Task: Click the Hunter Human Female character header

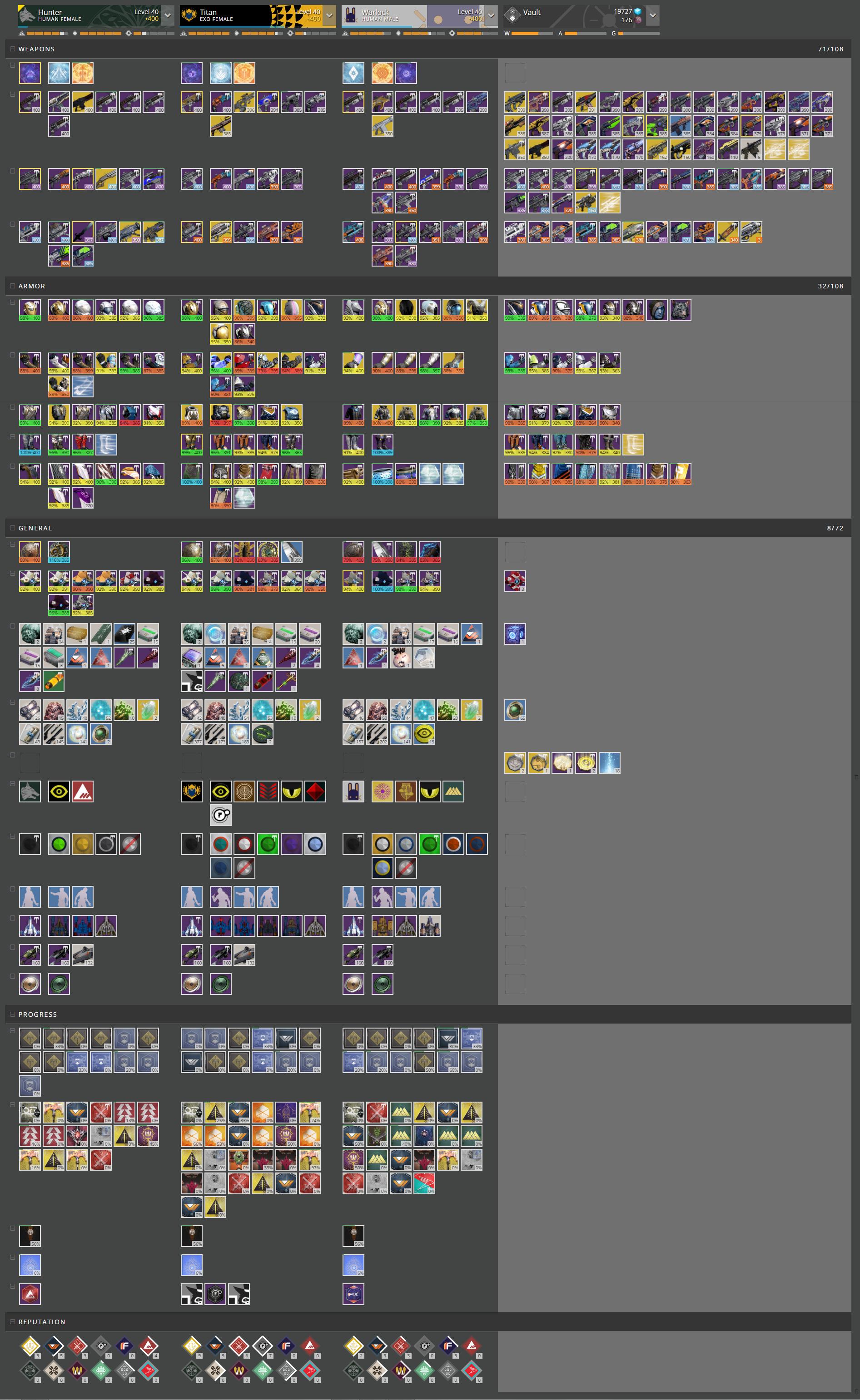Action: (89, 15)
